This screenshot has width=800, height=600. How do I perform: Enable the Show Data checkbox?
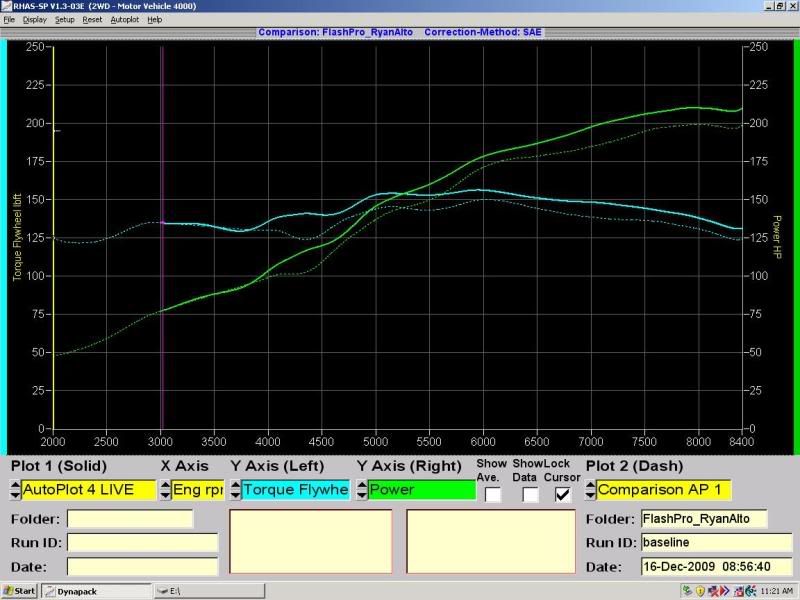[x=530, y=494]
